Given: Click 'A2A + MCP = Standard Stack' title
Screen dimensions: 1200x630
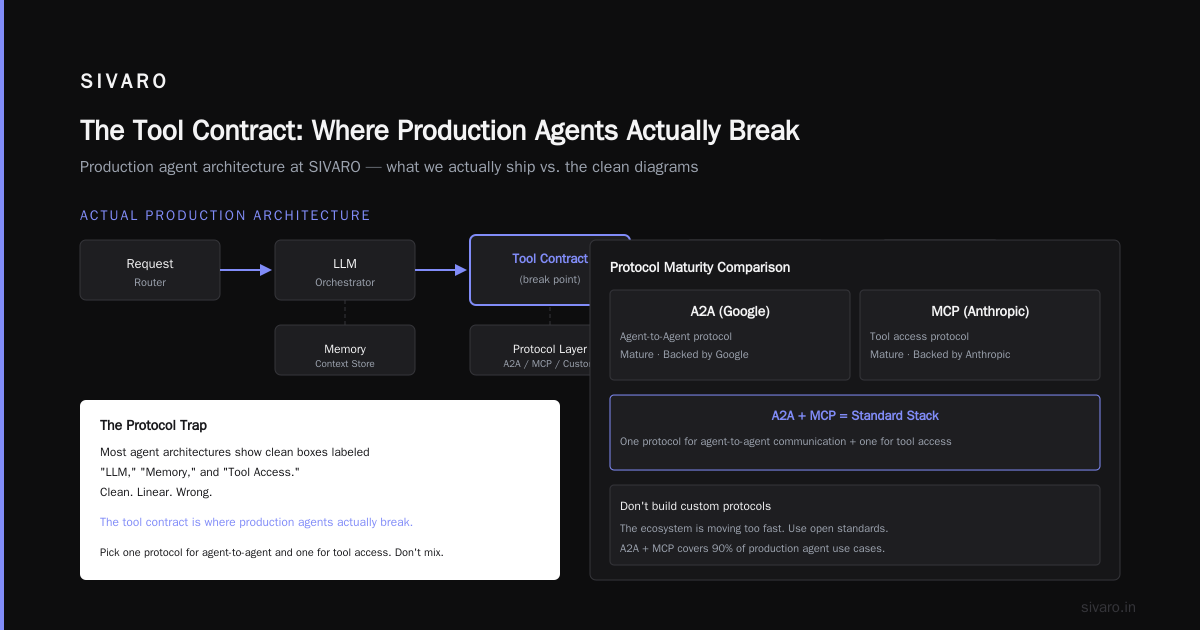Looking at the screenshot, I should [x=855, y=415].
